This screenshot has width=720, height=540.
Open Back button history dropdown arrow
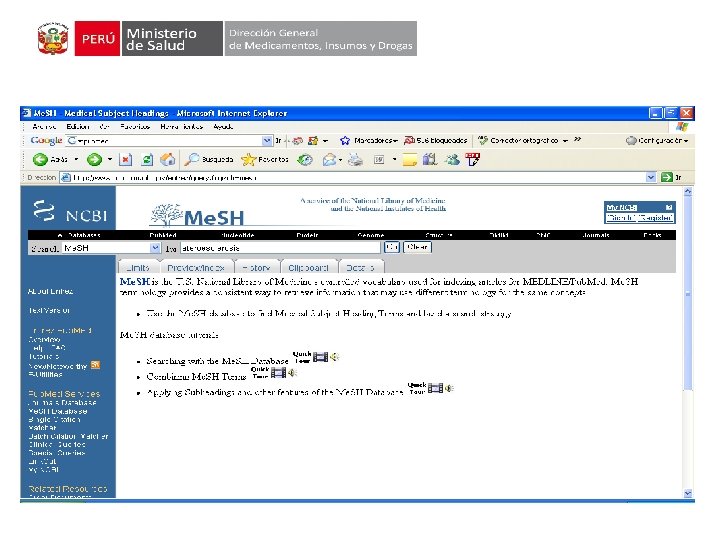[x=76, y=159]
